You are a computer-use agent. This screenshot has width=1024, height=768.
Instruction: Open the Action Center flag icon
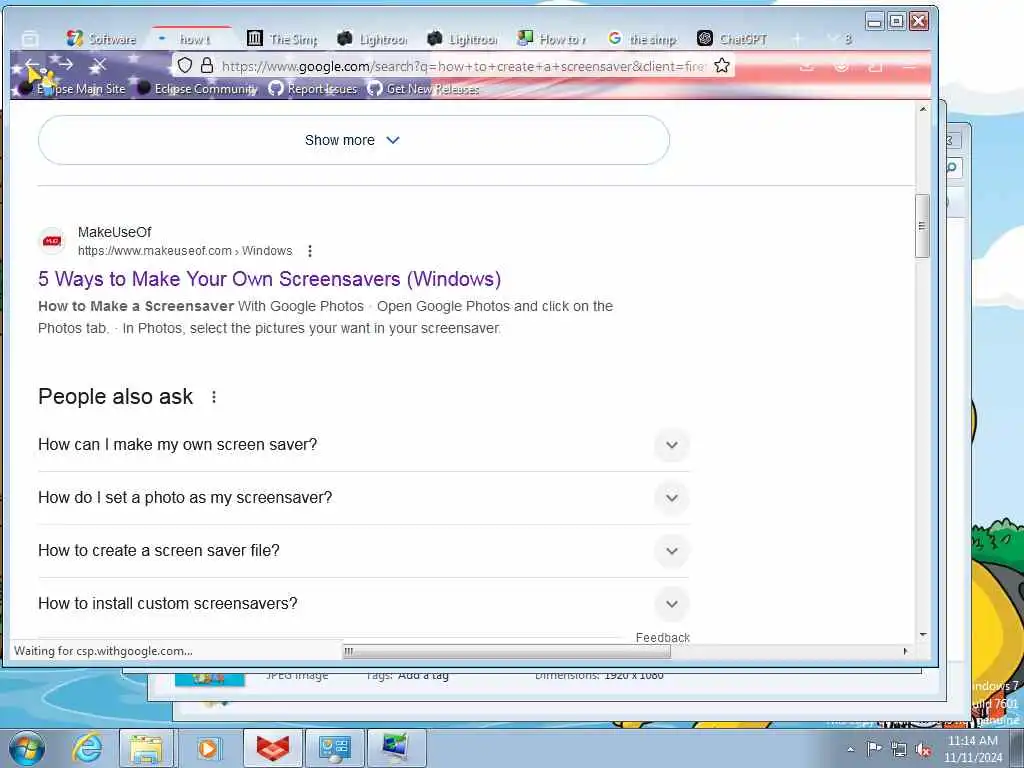[x=874, y=749]
